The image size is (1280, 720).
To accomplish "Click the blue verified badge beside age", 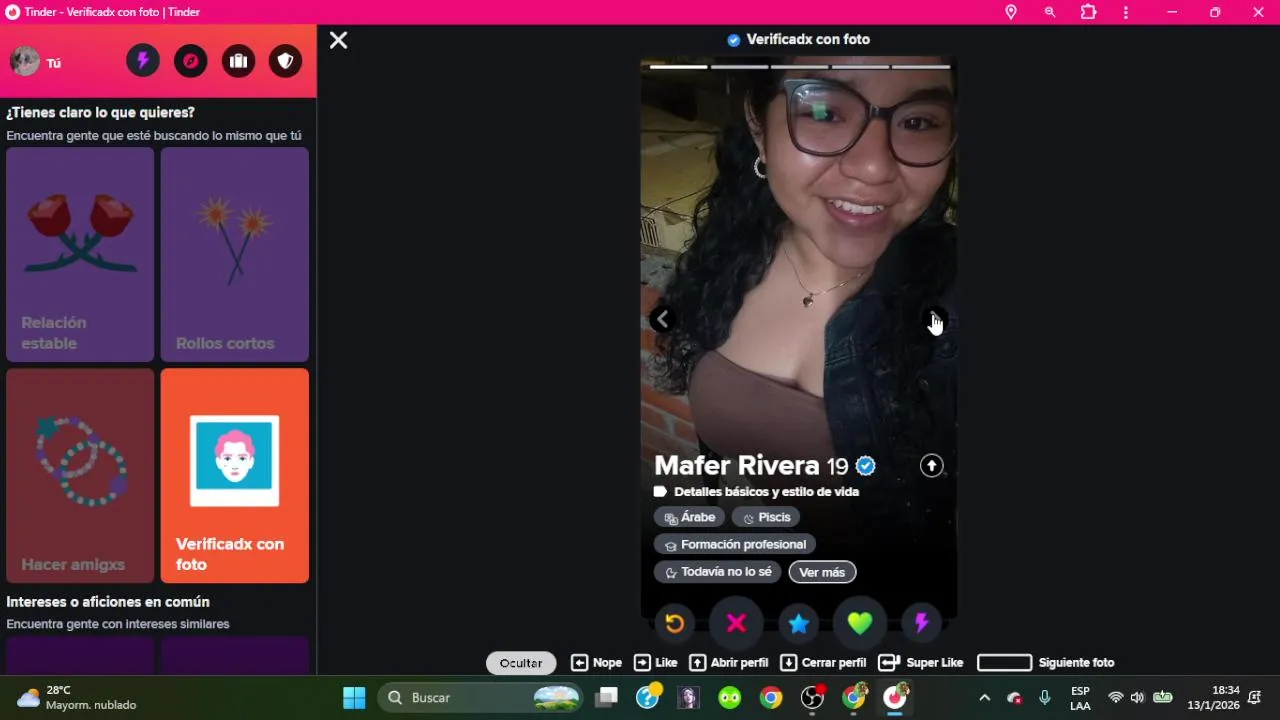I will point(866,466).
